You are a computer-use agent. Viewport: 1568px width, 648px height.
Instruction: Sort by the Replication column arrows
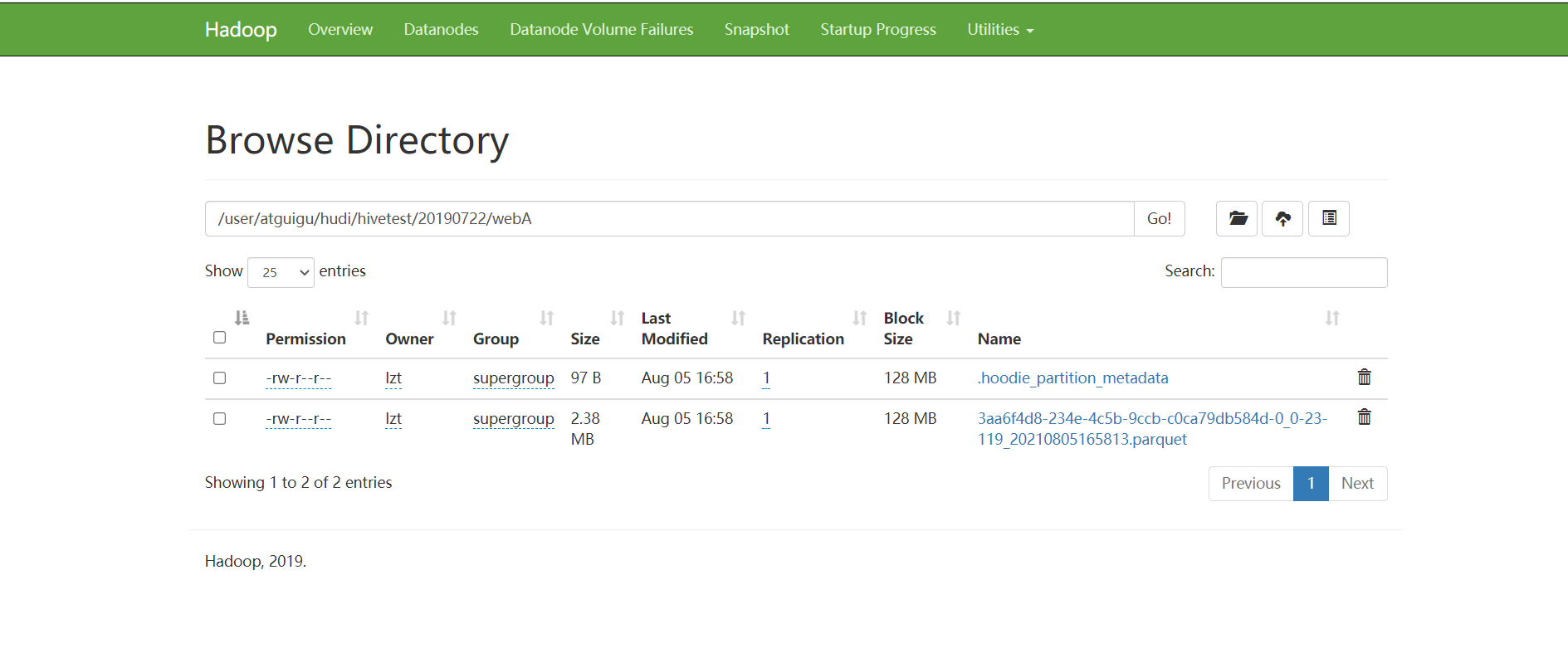point(860,318)
